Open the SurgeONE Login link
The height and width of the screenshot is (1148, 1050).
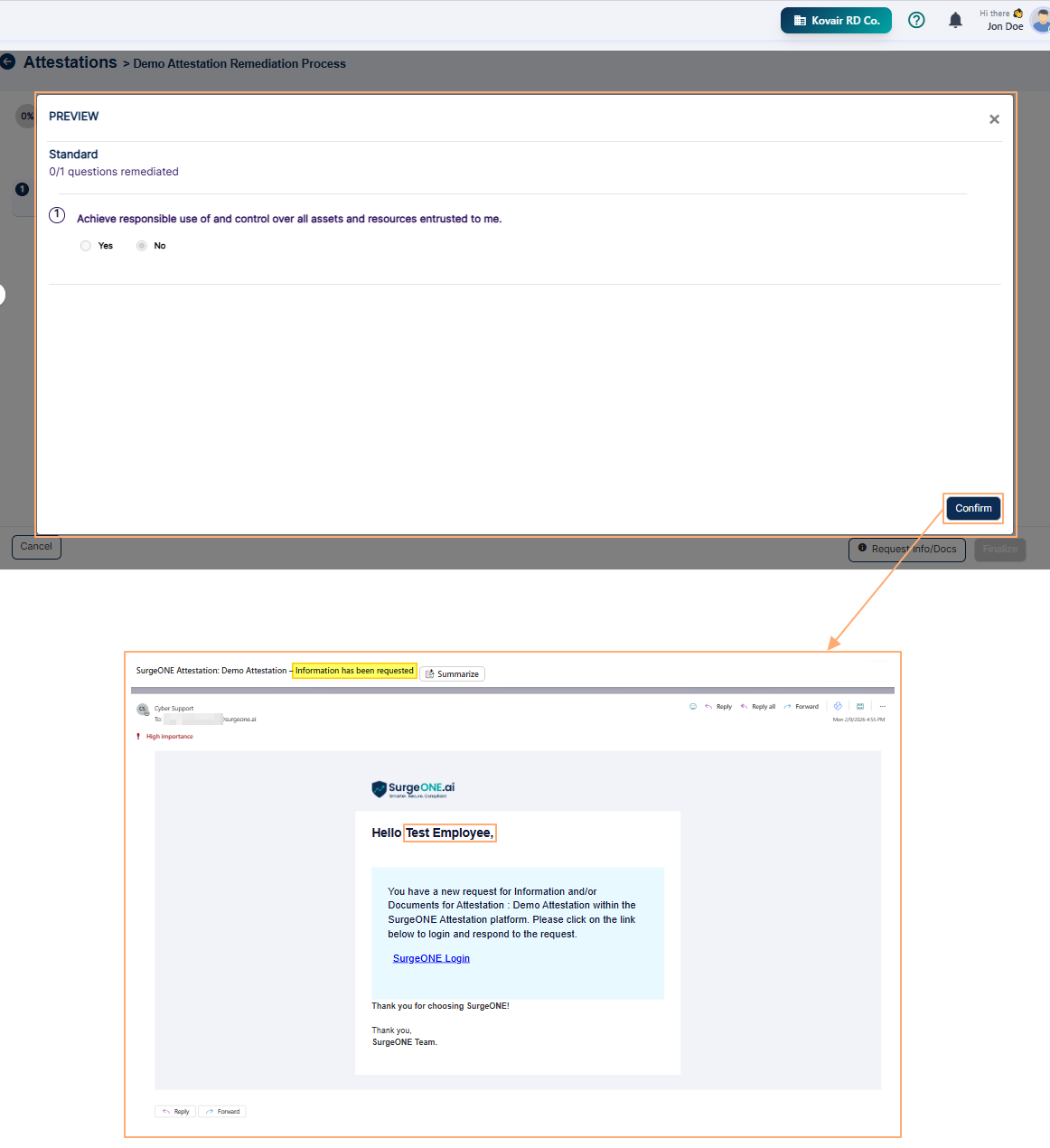[431, 958]
